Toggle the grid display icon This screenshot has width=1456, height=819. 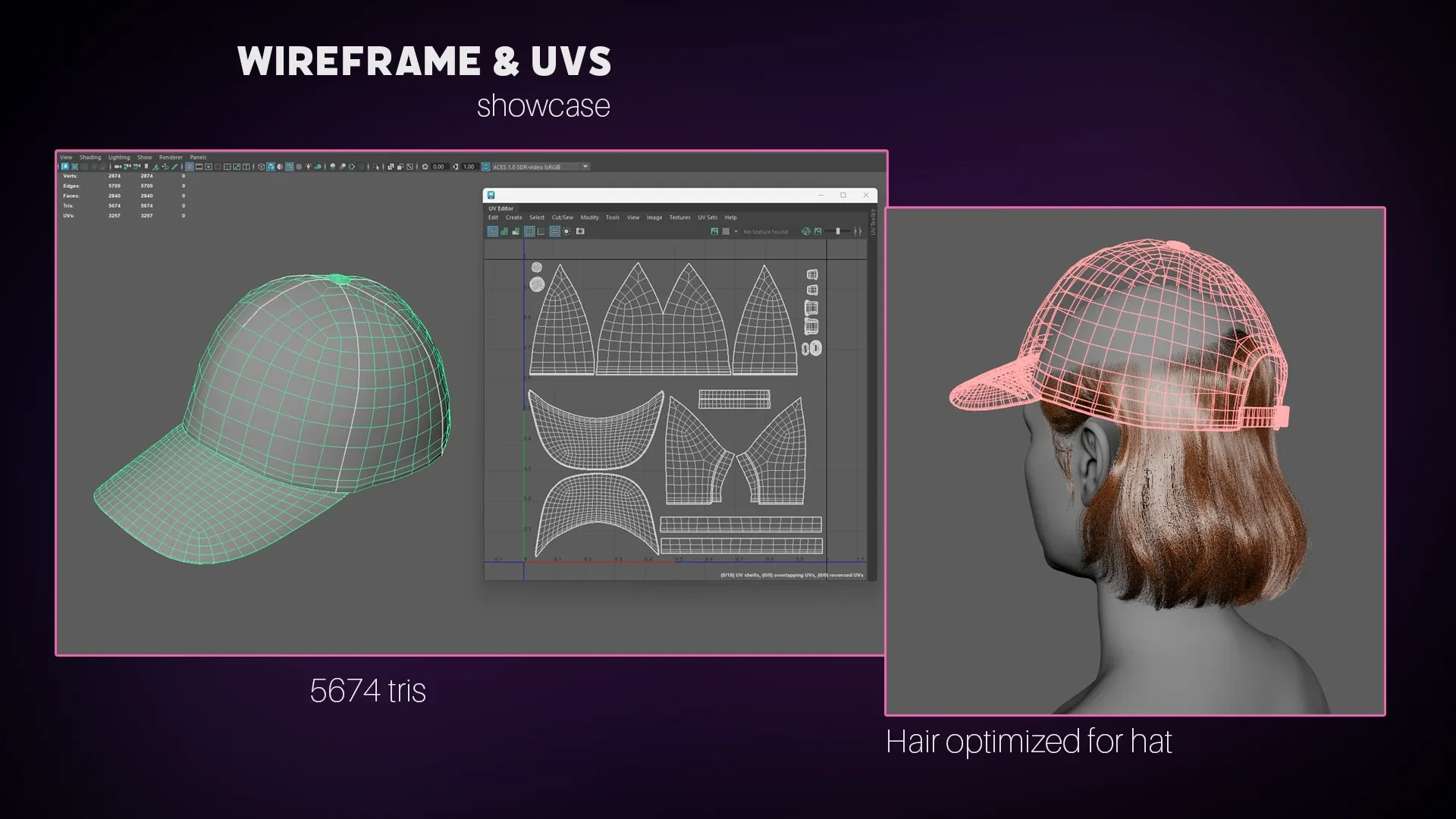(x=190, y=167)
